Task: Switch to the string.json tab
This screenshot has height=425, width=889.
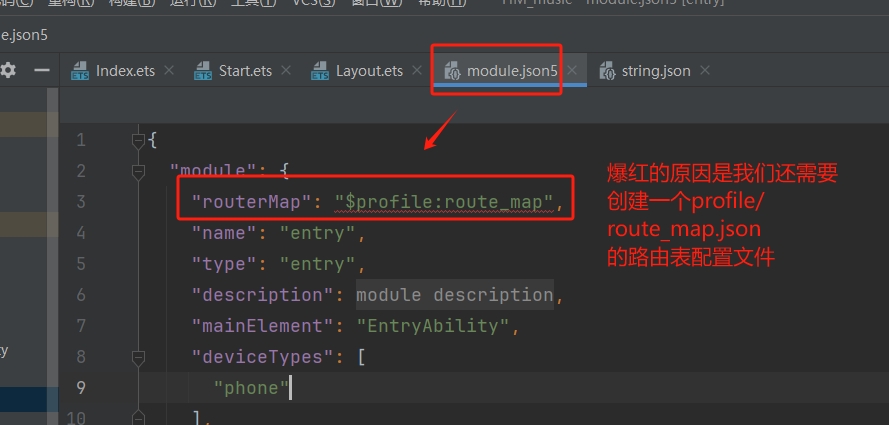Action: pyautogui.click(x=655, y=71)
